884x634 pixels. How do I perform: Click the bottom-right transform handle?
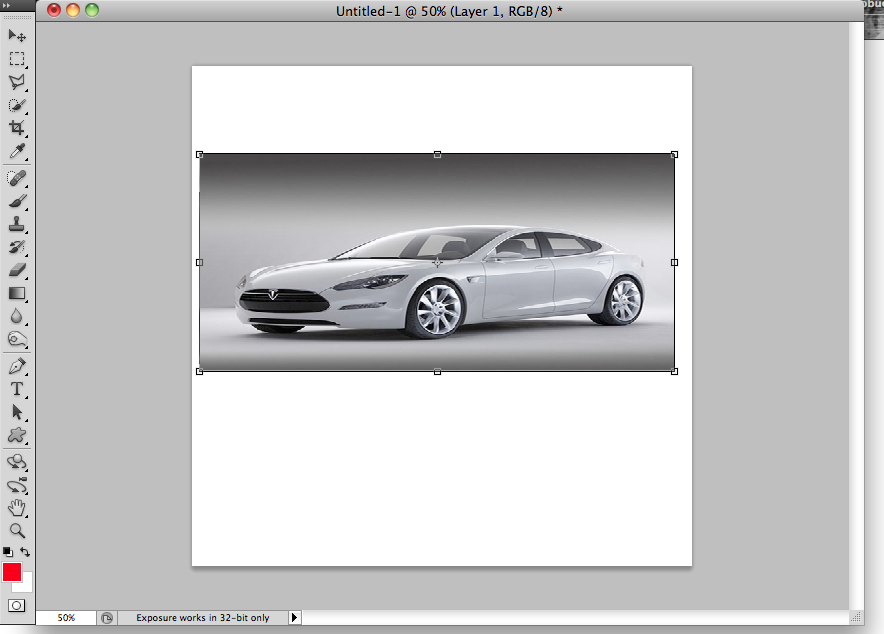(x=674, y=371)
